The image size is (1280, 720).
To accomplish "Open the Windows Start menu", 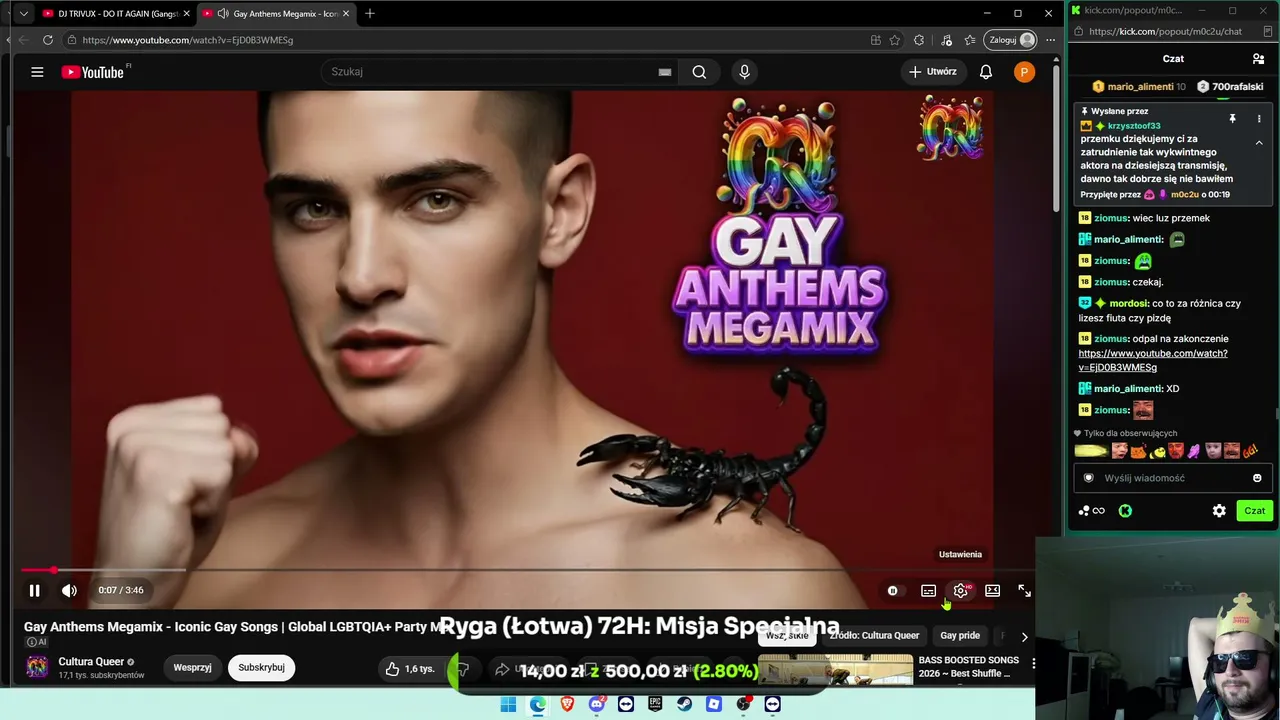I will point(508,704).
